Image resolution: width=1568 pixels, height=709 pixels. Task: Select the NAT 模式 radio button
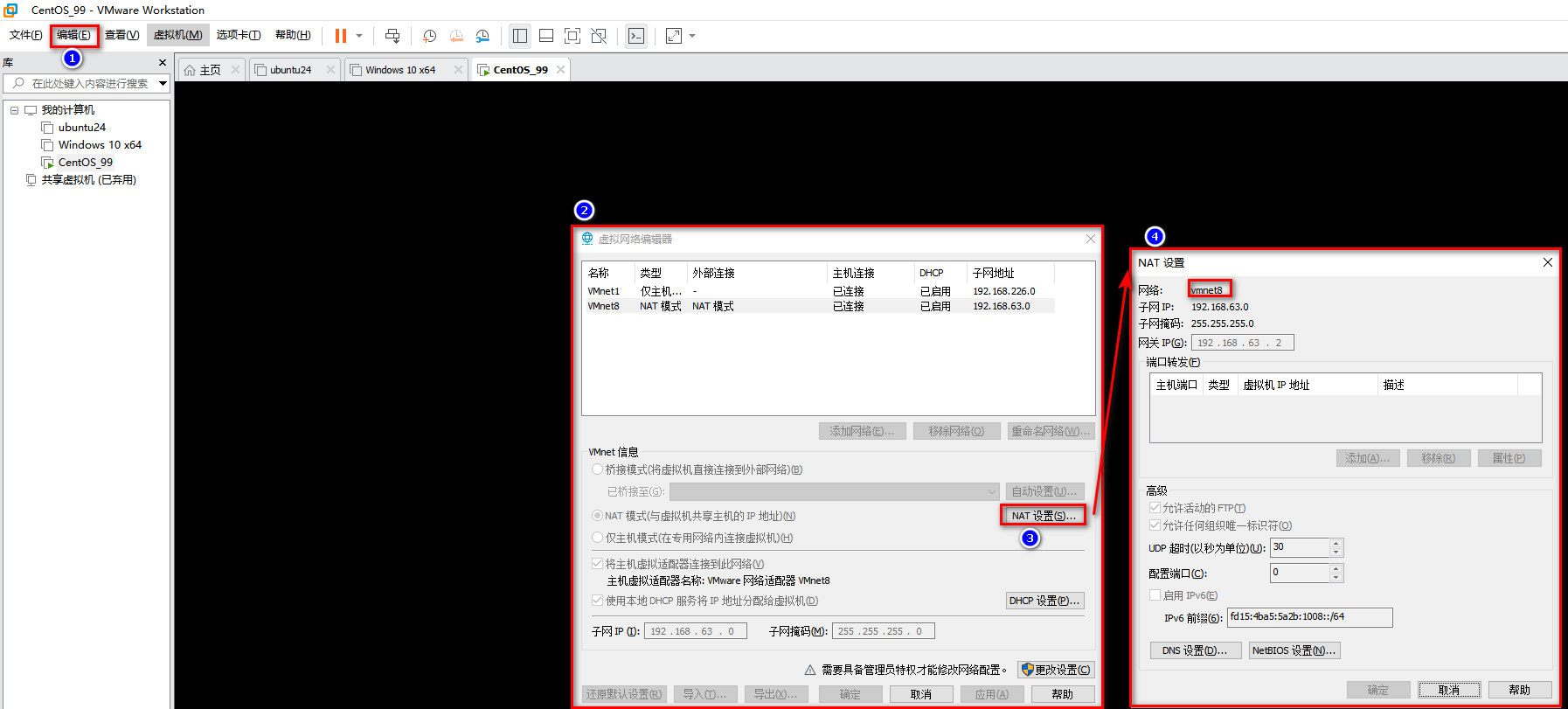[598, 516]
